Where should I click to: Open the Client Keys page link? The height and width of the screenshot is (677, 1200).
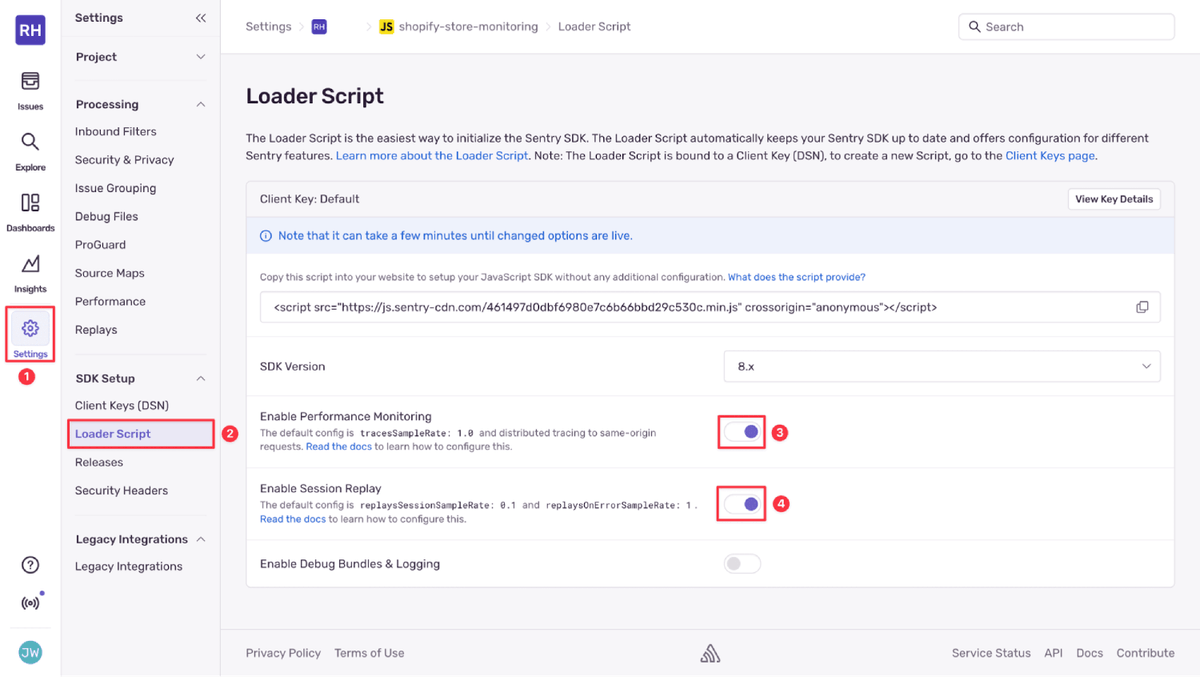1050,155
